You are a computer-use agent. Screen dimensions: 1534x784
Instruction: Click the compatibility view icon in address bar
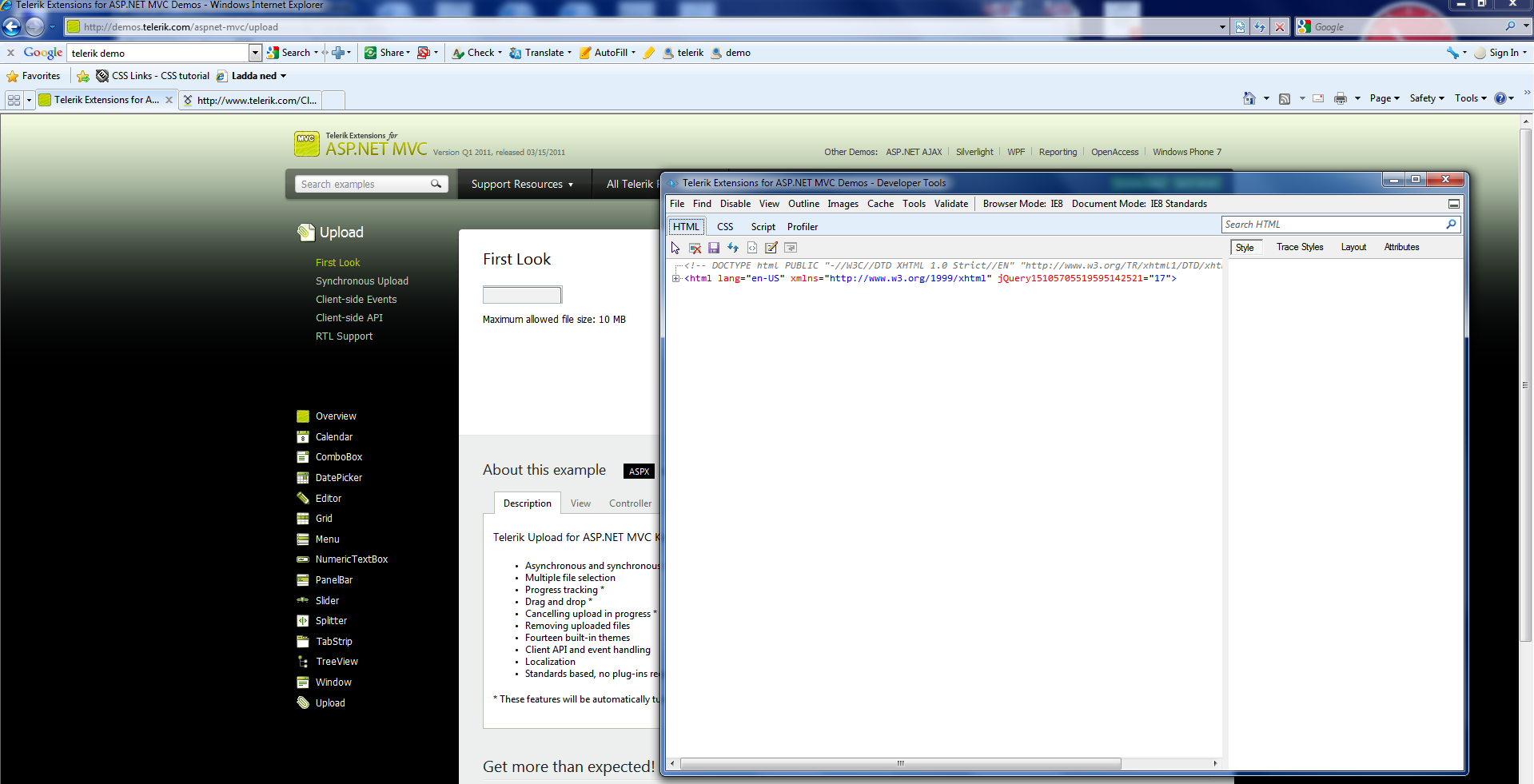pyautogui.click(x=1240, y=26)
